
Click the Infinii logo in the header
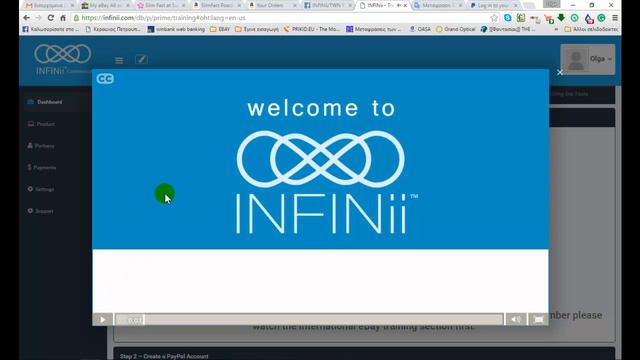62,60
